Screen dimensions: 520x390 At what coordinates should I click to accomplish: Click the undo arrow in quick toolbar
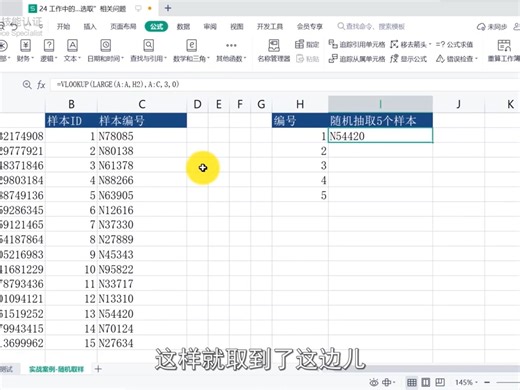[14, 27]
